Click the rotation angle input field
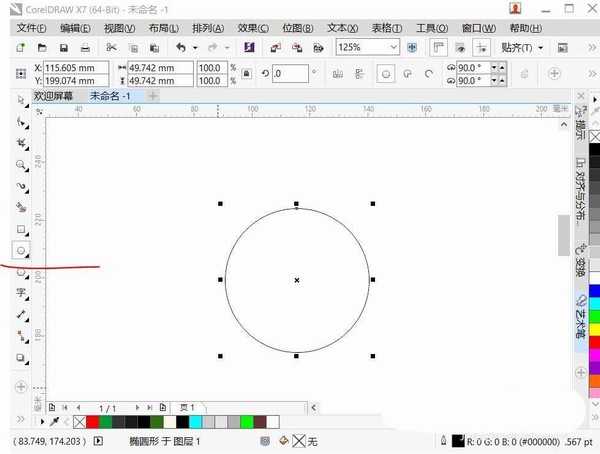This screenshot has height=454, width=600. [x=291, y=74]
